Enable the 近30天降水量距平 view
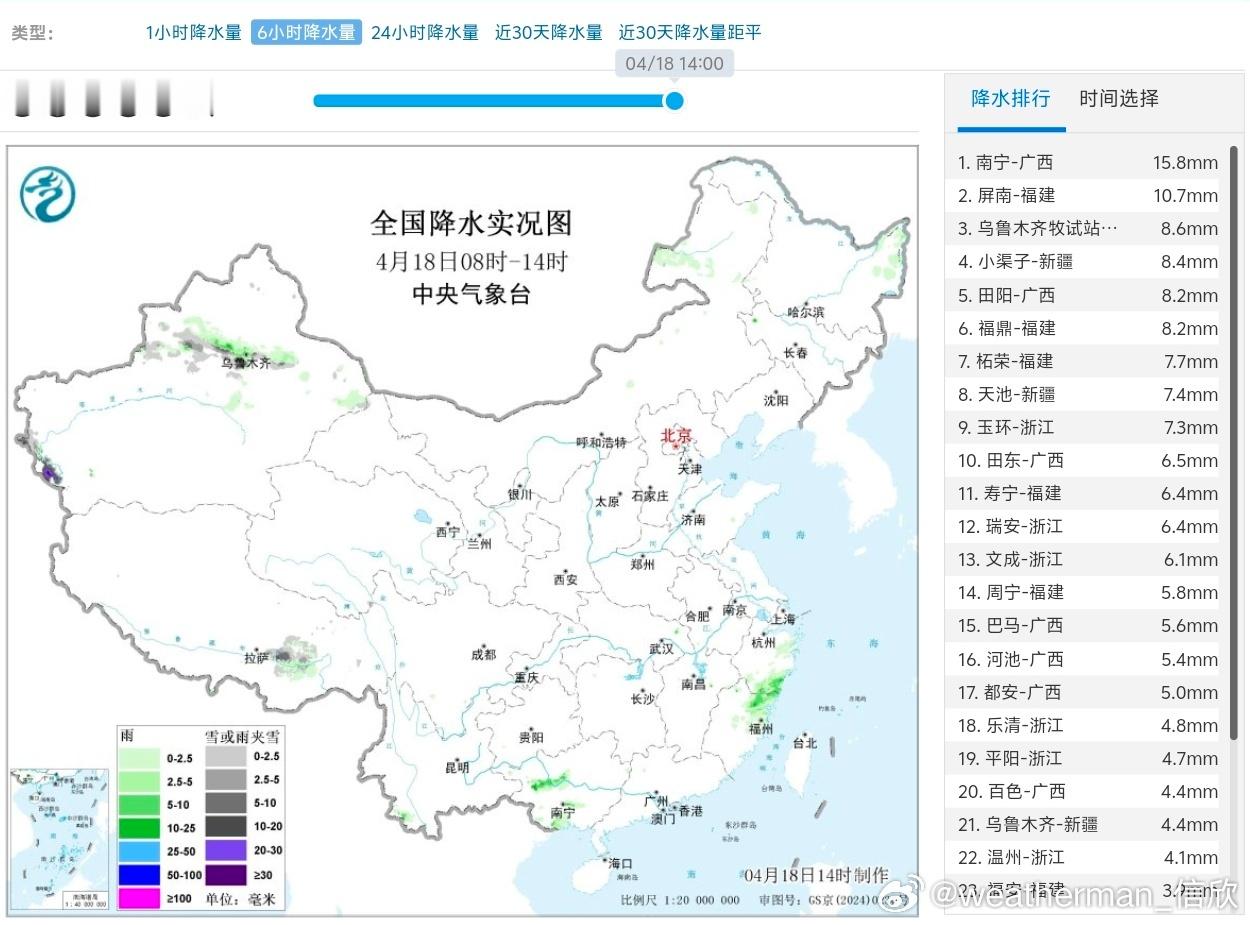Viewport: 1250px width, 925px height. pos(688,32)
